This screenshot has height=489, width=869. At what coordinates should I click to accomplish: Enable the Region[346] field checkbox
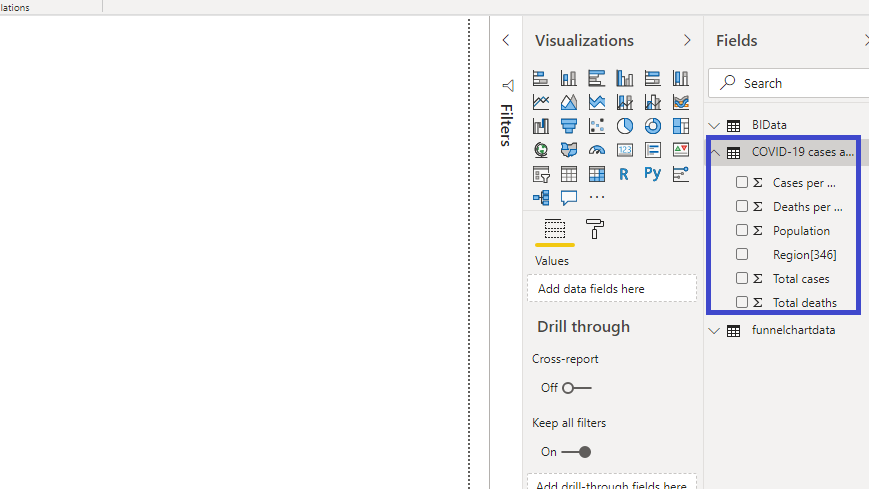742,255
